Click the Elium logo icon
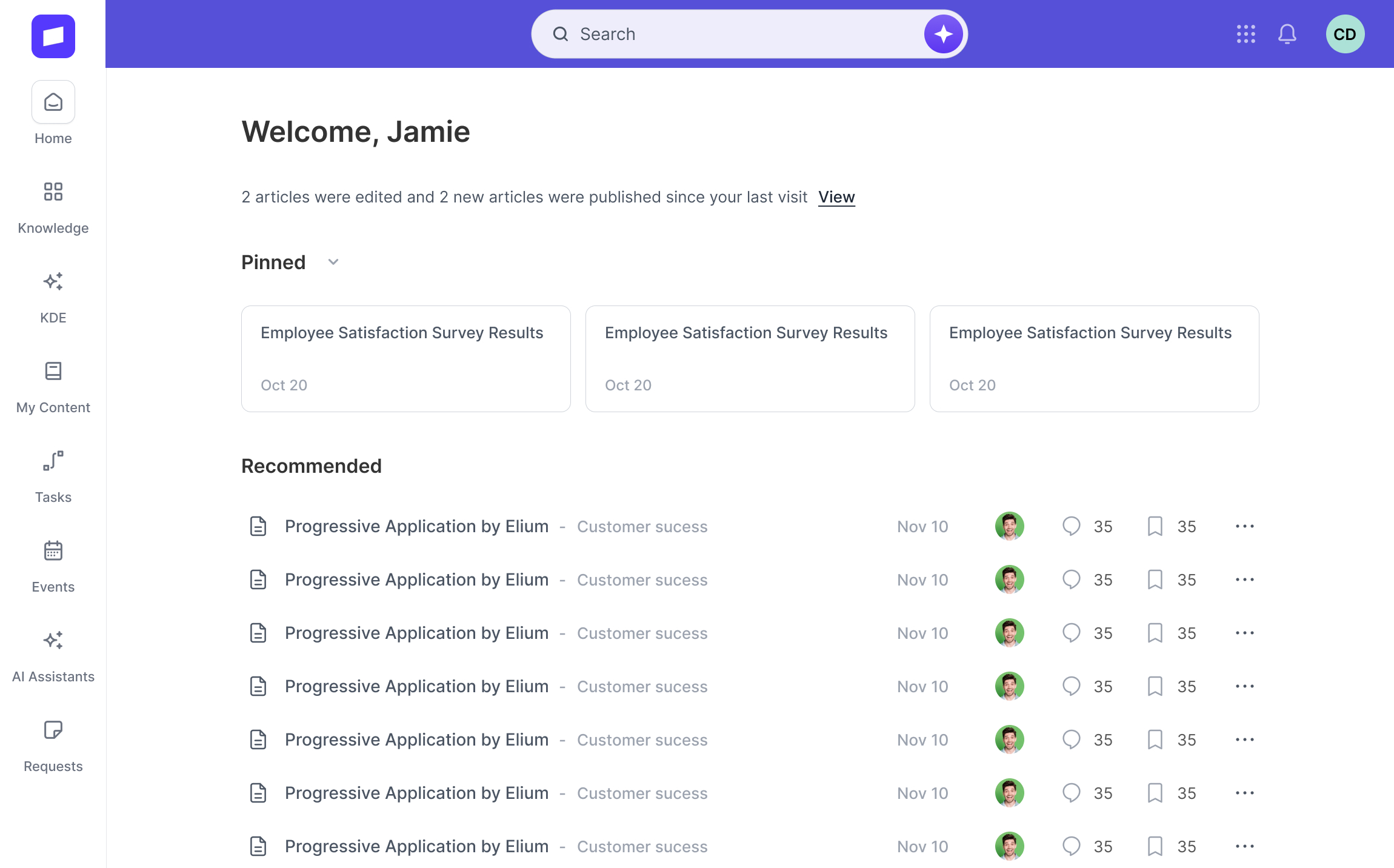Screen dimensions: 1394x868 click(53, 36)
